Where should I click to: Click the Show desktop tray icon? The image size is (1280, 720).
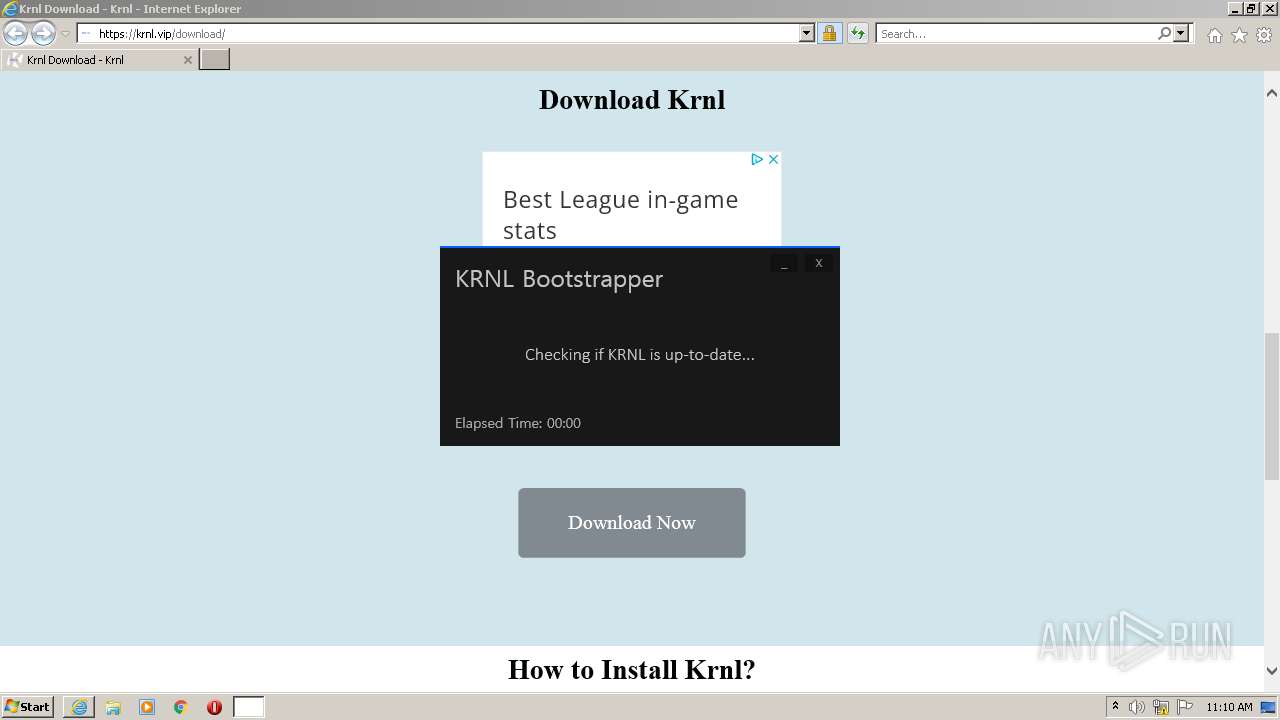click(1269, 707)
